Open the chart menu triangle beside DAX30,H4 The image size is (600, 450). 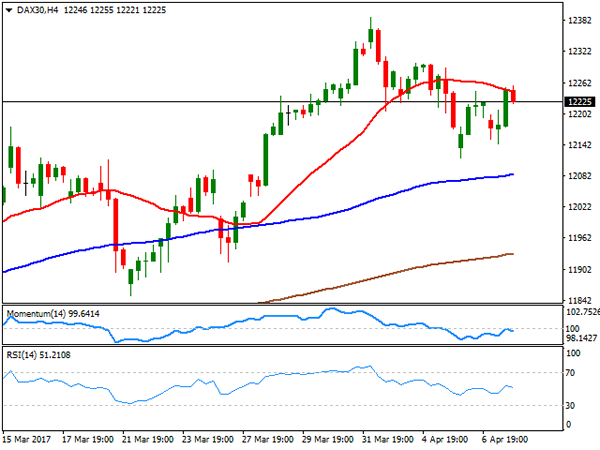[9, 10]
